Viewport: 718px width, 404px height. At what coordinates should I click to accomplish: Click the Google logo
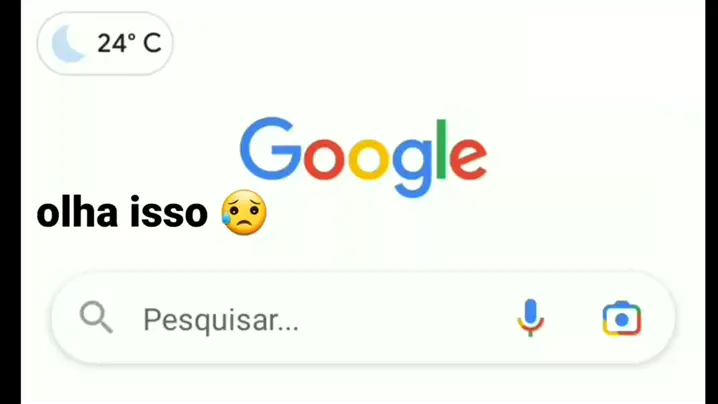(363, 157)
